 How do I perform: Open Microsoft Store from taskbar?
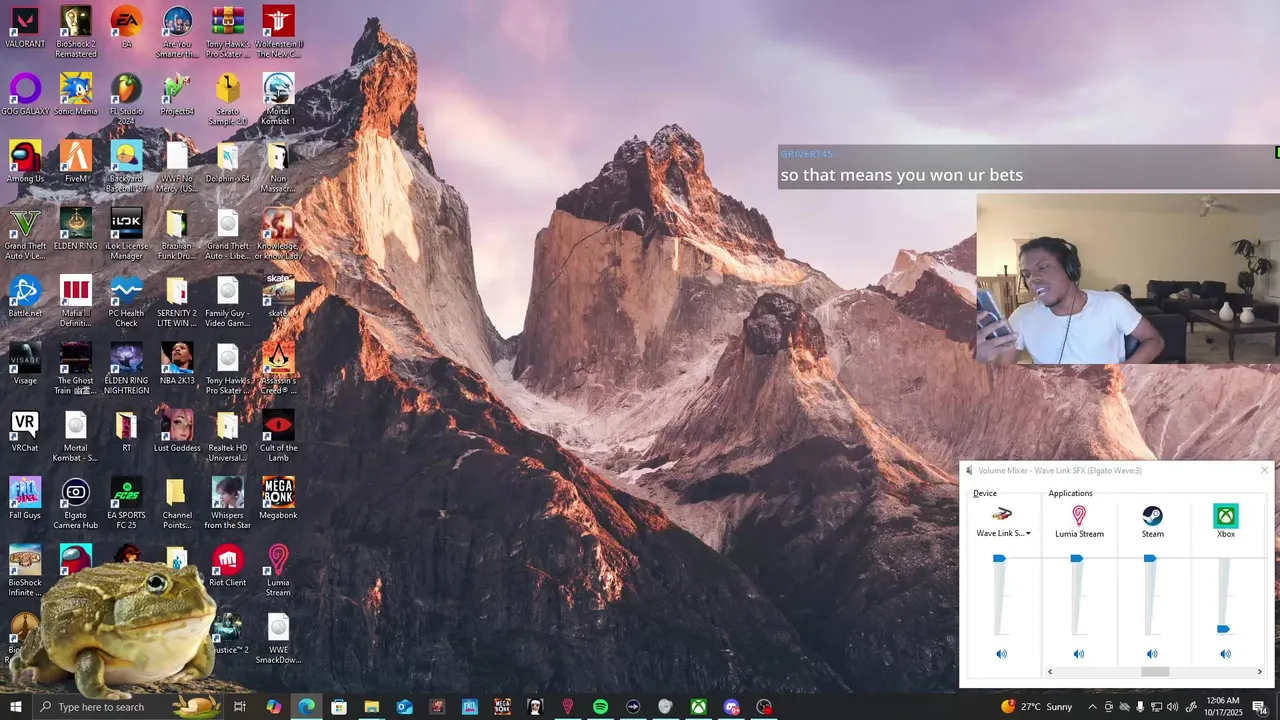pyautogui.click(x=339, y=707)
